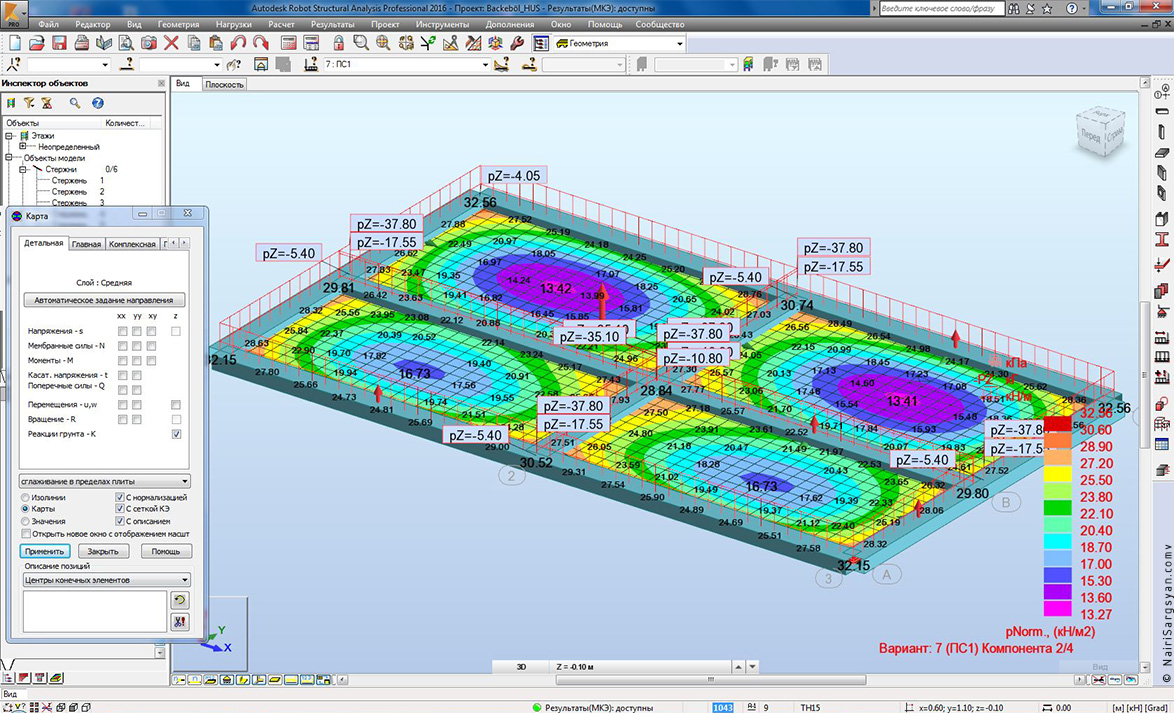Click the star favorites icon in title bar
This screenshot has height=713, width=1174.
[1046, 8]
